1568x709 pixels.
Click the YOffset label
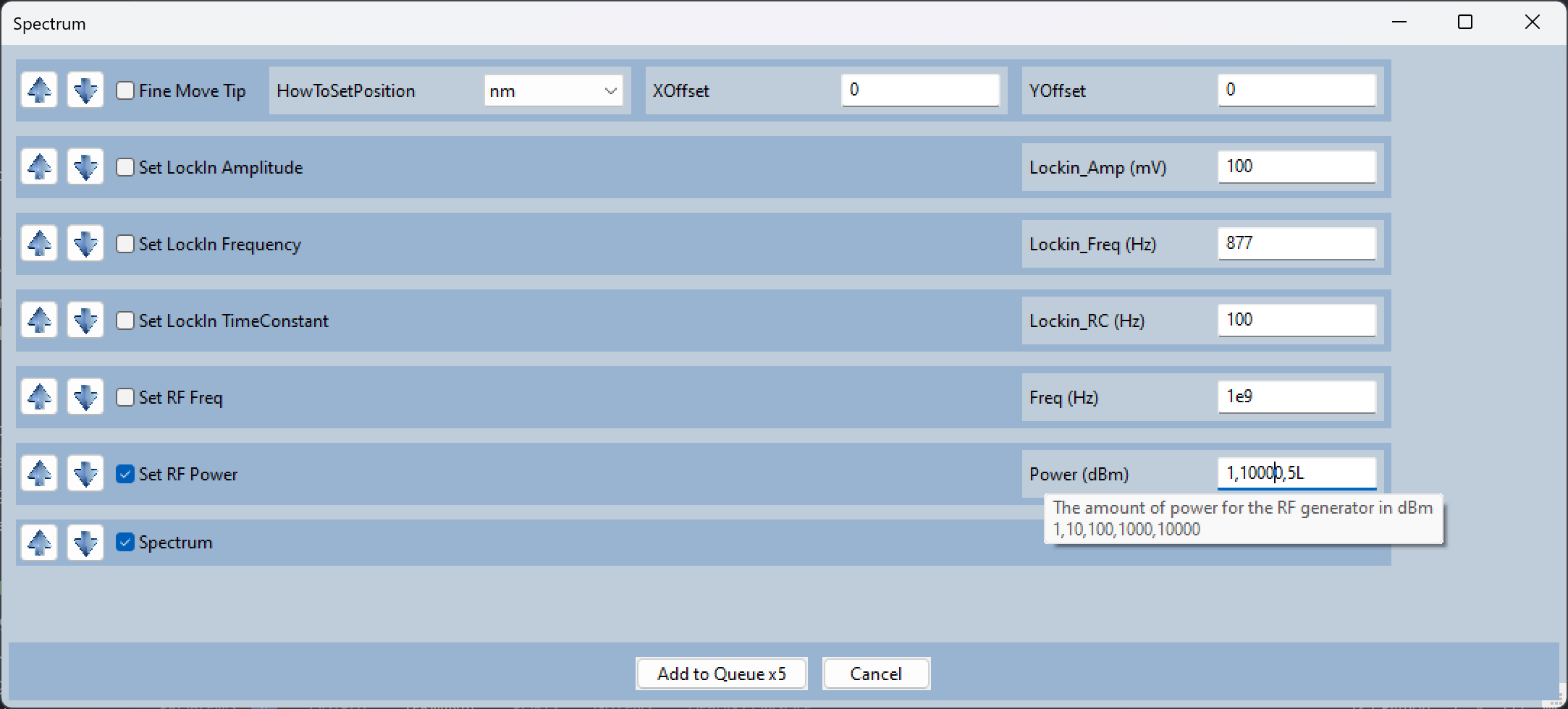(1058, 91)
